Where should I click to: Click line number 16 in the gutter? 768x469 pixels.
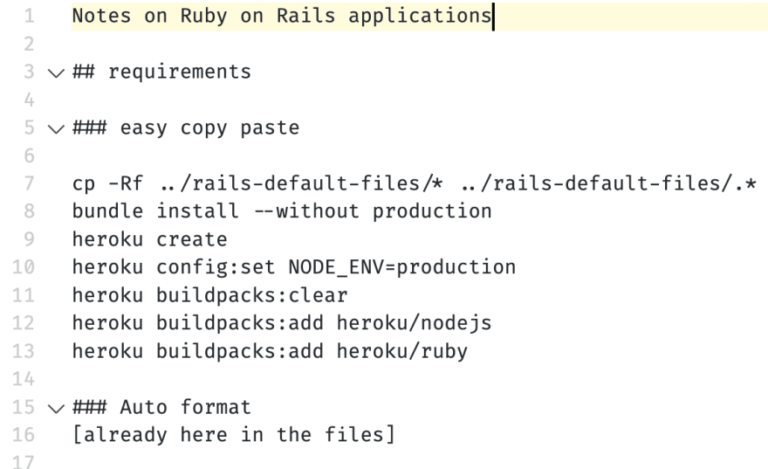[24, 435]
